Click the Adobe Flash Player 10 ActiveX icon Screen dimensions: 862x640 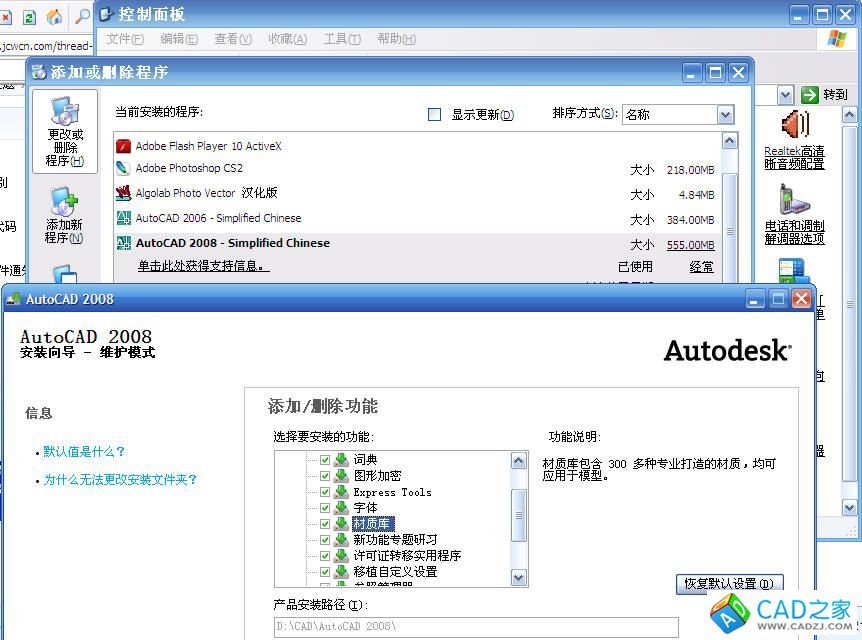pos(124,146)
